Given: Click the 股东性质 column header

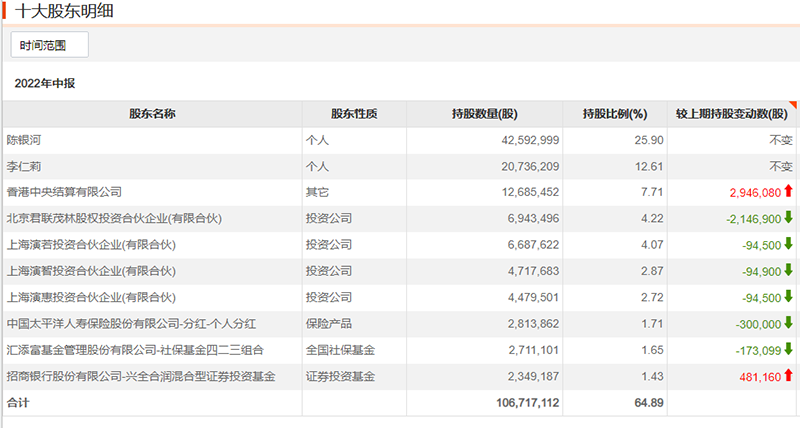Looking at the screenshot, I should (354, 114).
